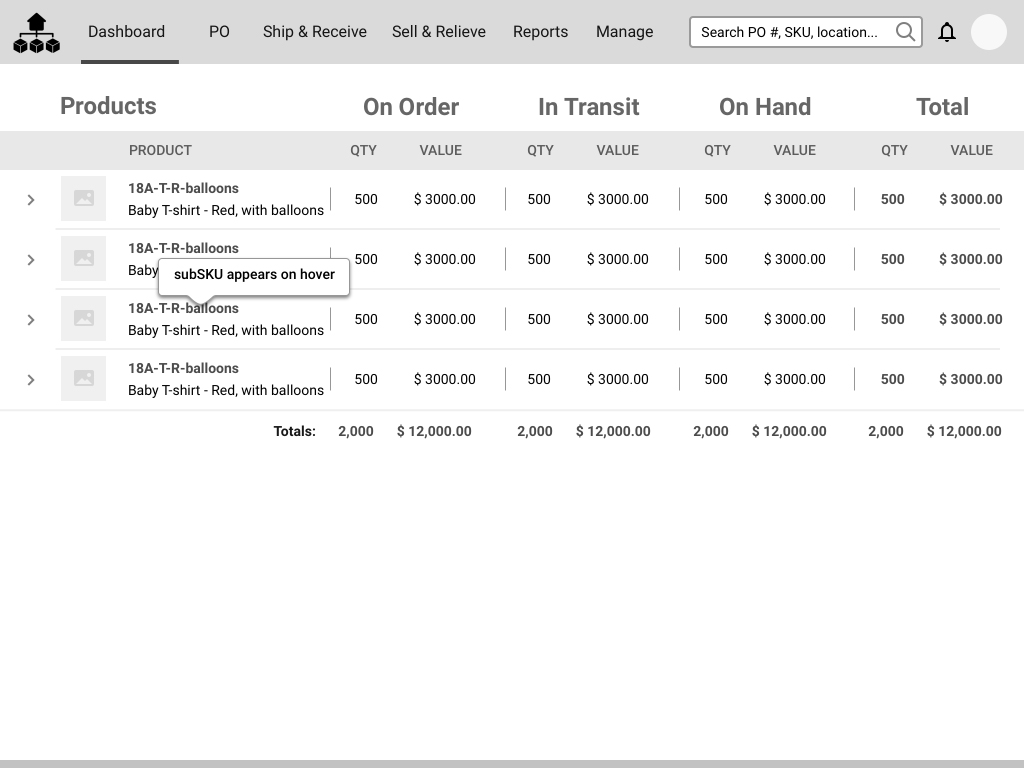Open the user profile avatar circle
1024x768 pixels.
988,32
